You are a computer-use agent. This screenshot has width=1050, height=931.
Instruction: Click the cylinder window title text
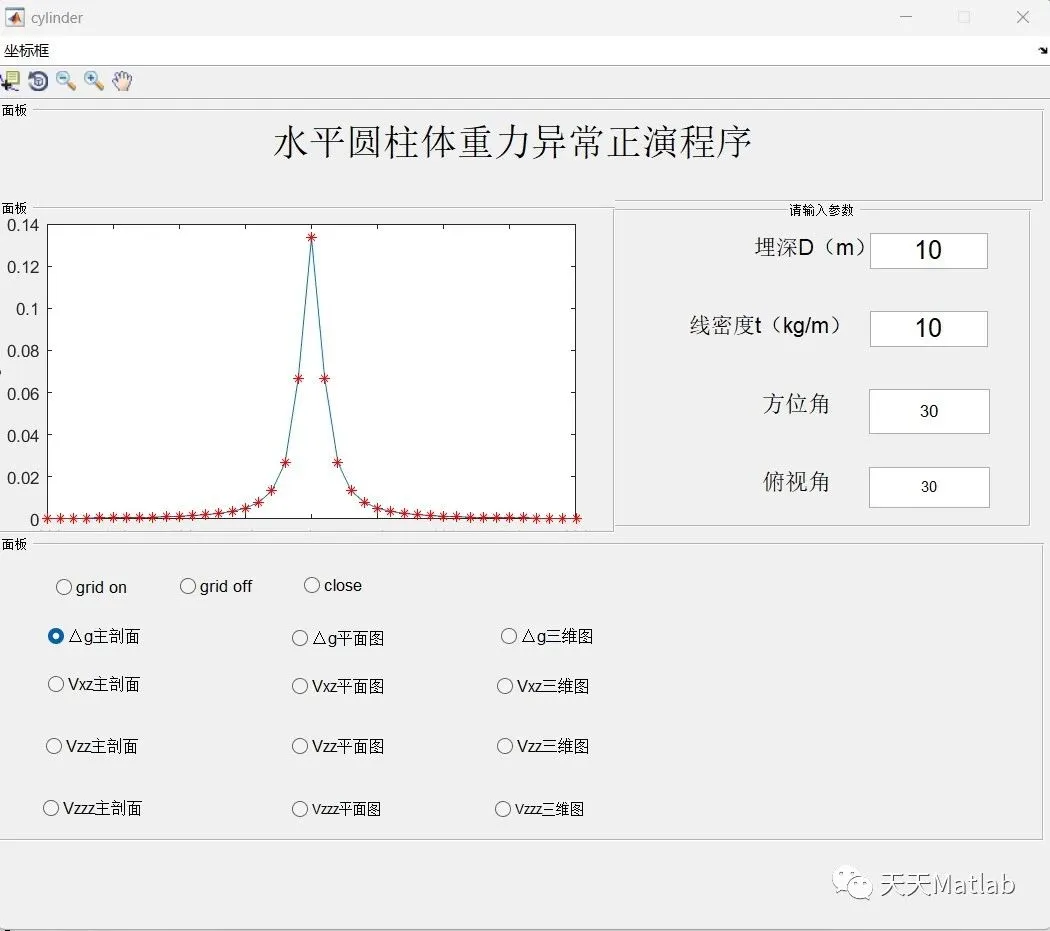[x=57, y=18]
